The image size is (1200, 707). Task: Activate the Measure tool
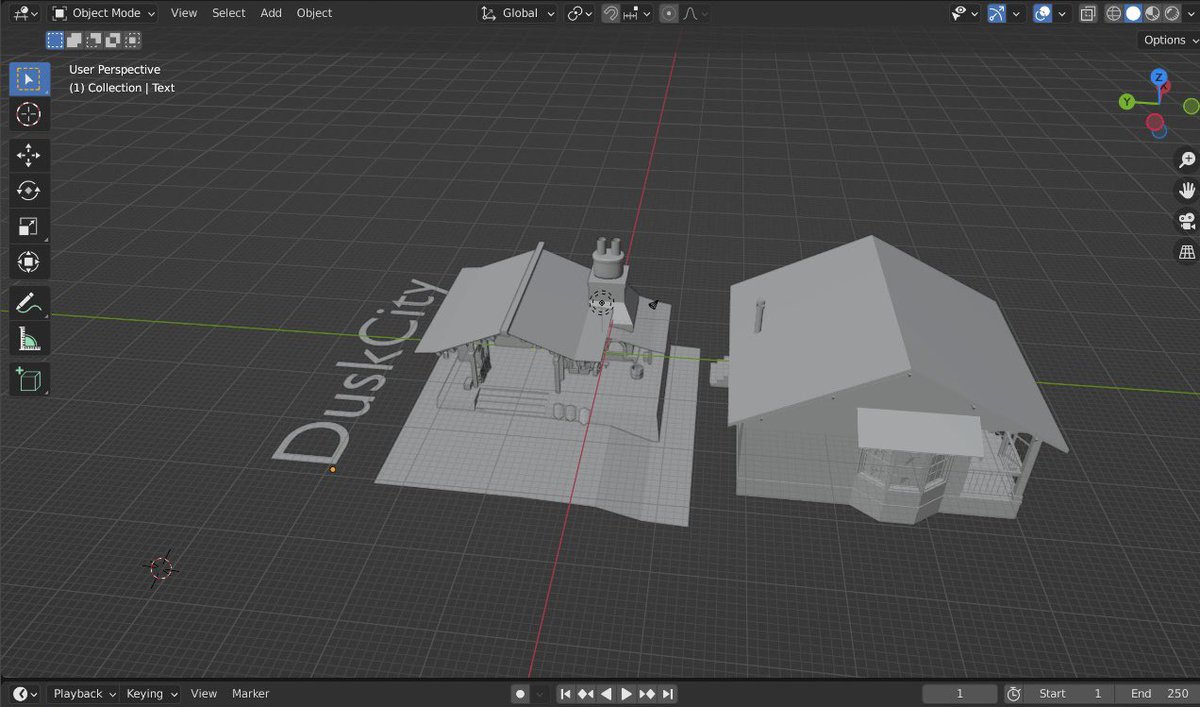tap(29, 338)
